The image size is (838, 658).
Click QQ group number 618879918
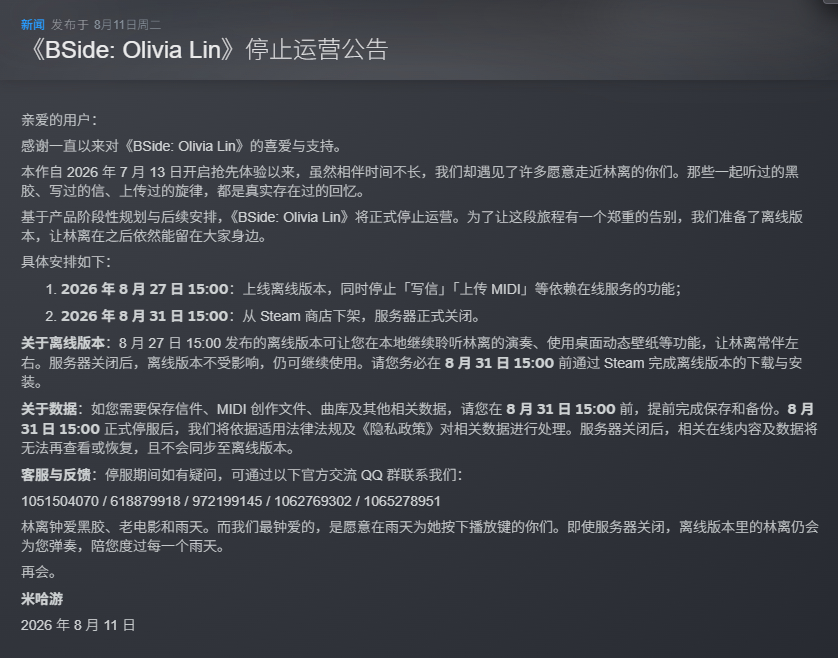click(145, 501)
